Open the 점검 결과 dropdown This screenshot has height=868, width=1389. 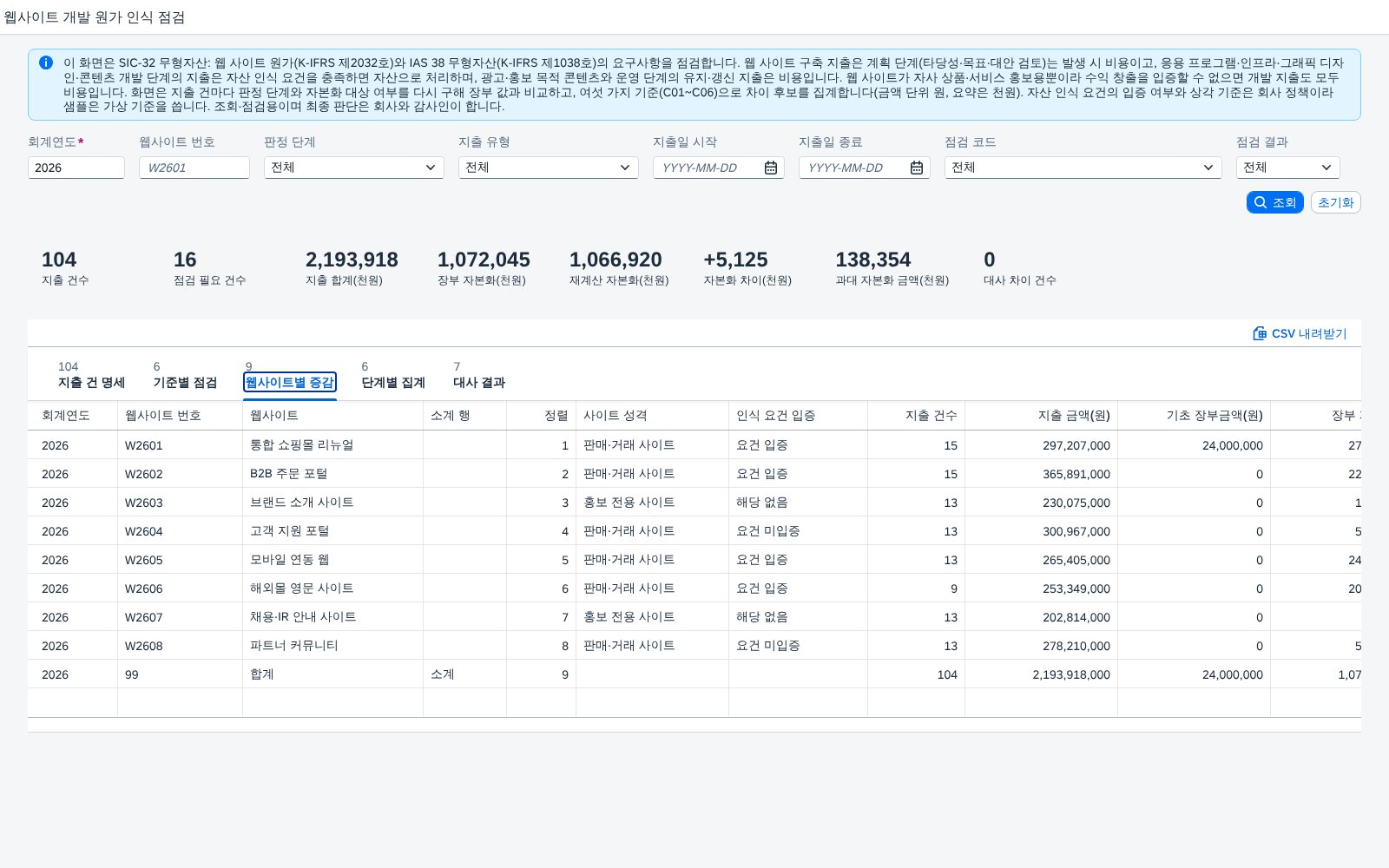click(x=1326, y=168)
